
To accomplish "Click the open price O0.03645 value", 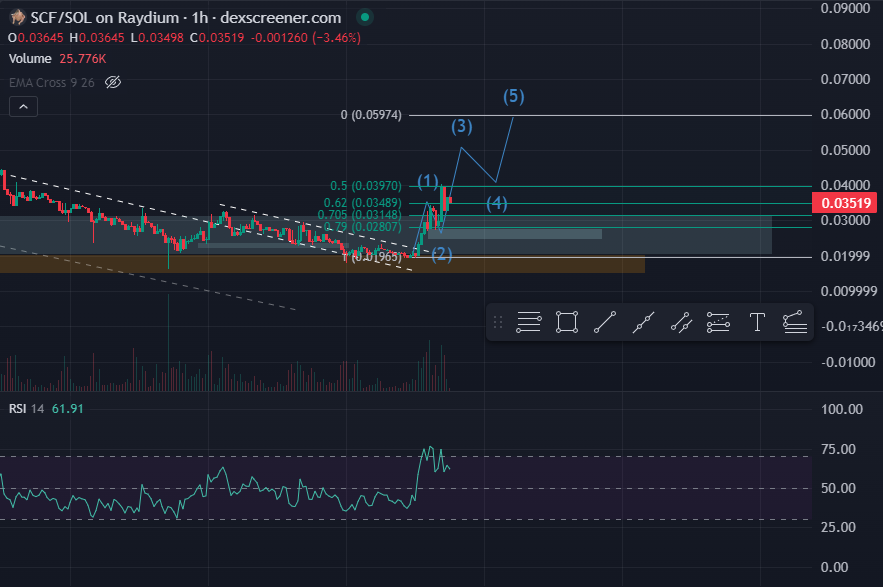I will coord(35,38).
